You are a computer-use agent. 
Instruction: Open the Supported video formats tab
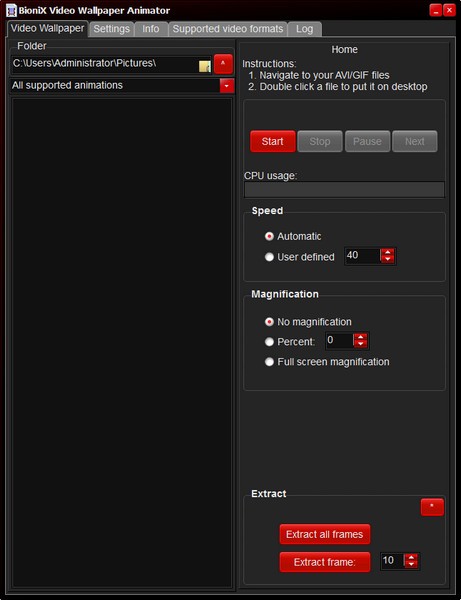click(x=228, y=29)
